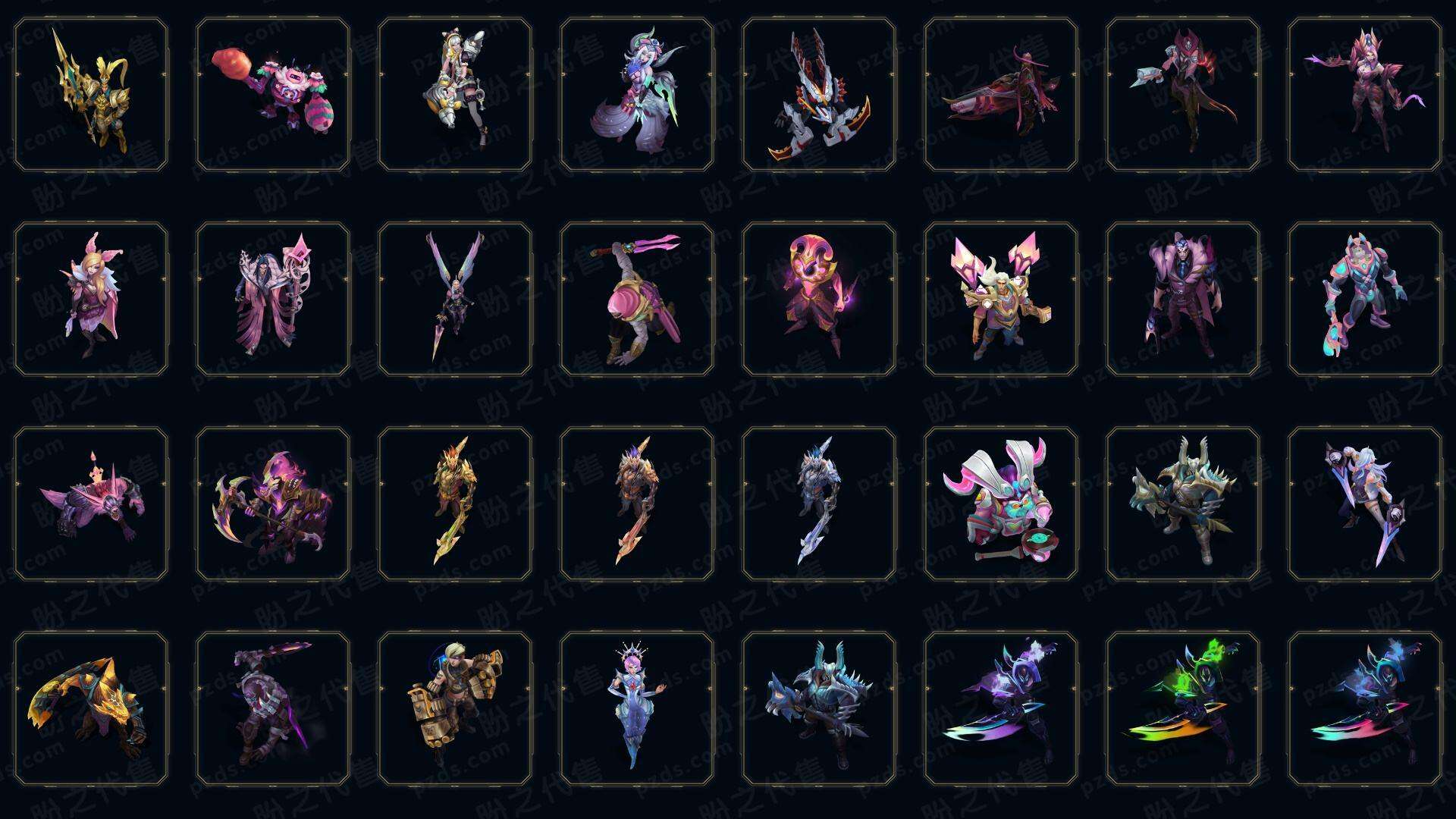Choose the hooded blade wielder with green flames

(1183, 708)
